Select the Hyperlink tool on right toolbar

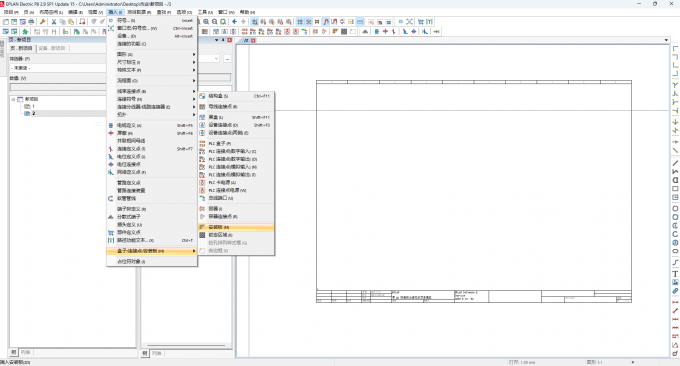[675, 291]
